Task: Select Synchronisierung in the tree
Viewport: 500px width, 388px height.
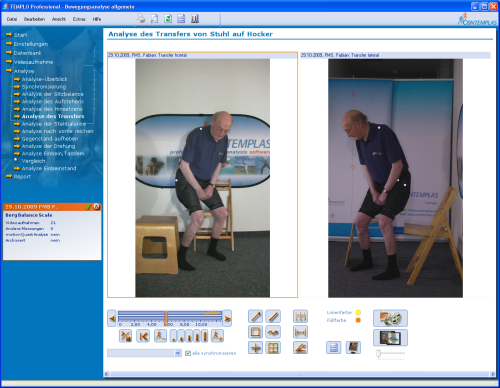Action: 44,87
